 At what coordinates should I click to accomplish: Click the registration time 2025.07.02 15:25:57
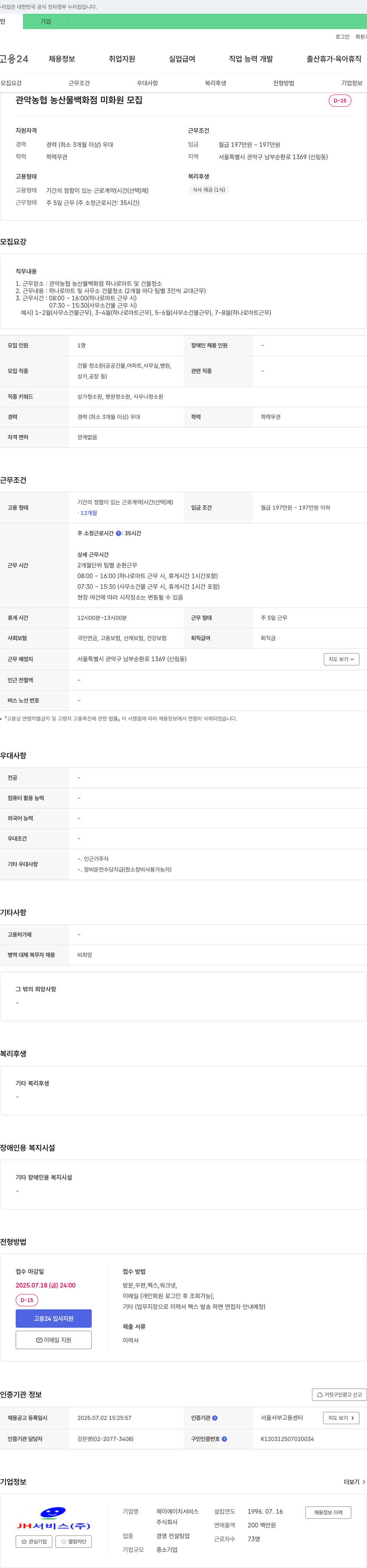tap(104, 1418)
